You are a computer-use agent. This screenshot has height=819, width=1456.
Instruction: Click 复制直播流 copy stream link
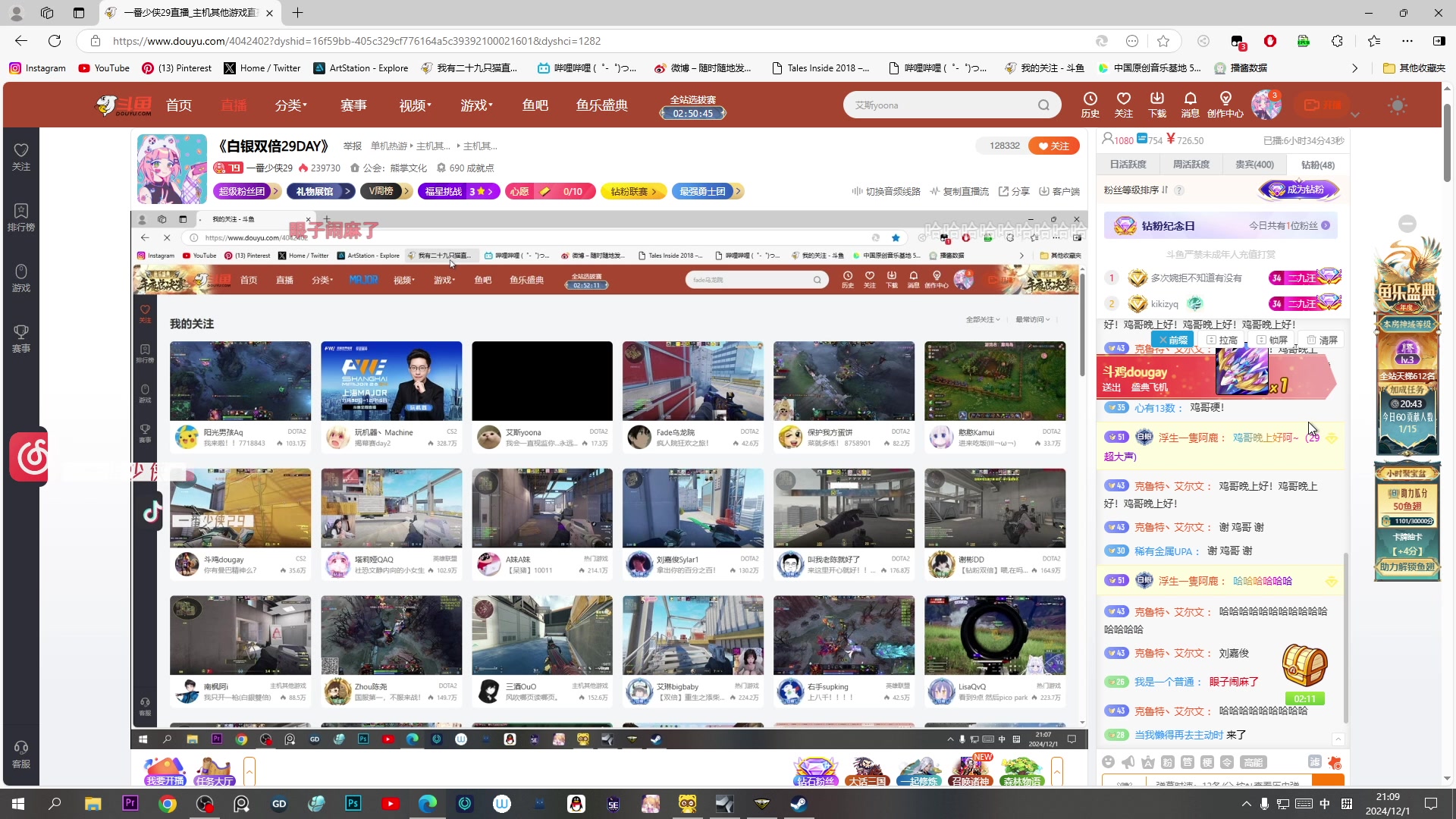pyautogui.click(x=959, y=191)
